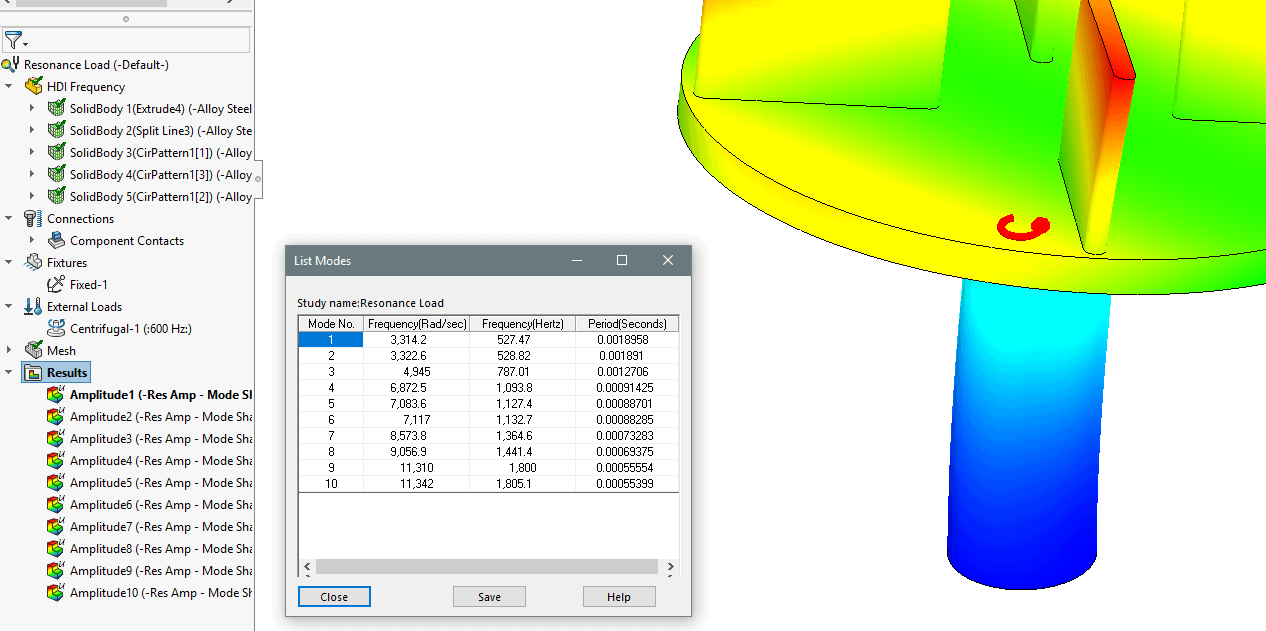Screen dimensions: 1266x631
Task: Select the Resonance Load study icon
Action: click(x=11, y=65)
